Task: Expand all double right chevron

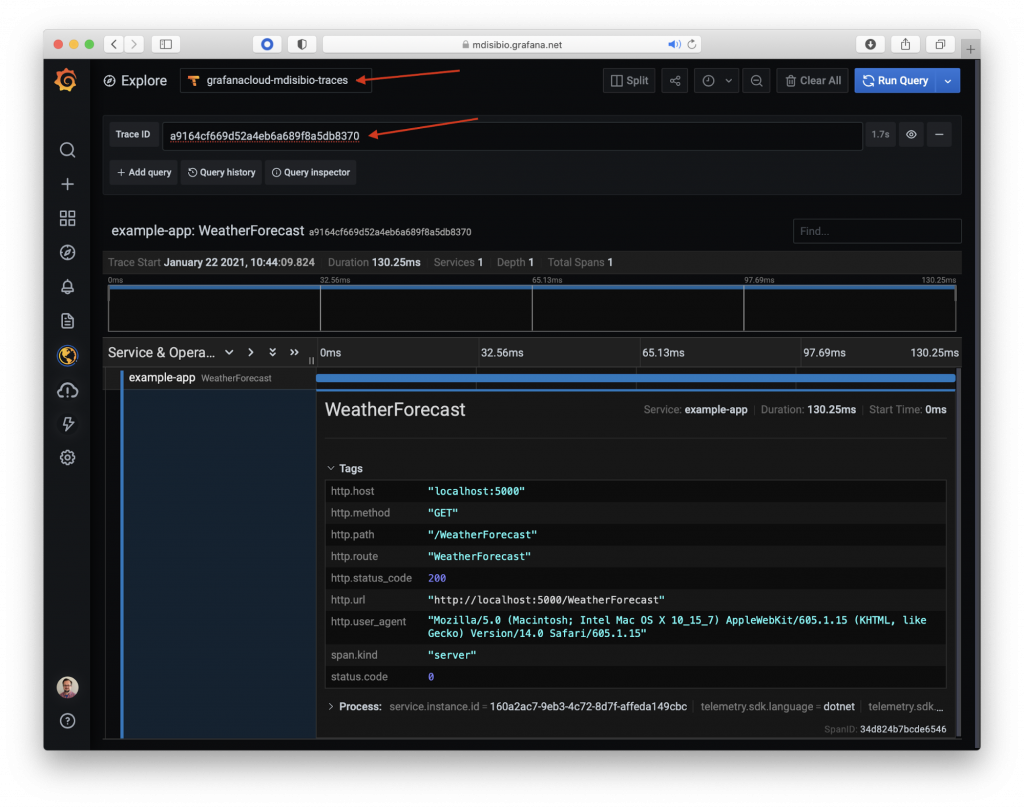Action: tap(295, 353)
